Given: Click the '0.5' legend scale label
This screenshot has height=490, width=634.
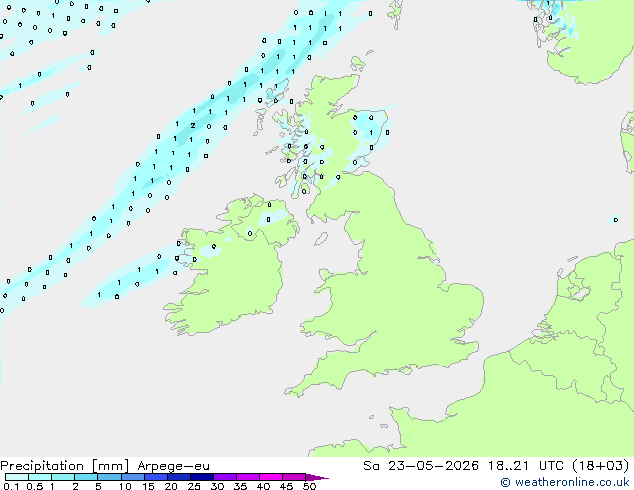Looking at the screenshot, I should (35, 486).
